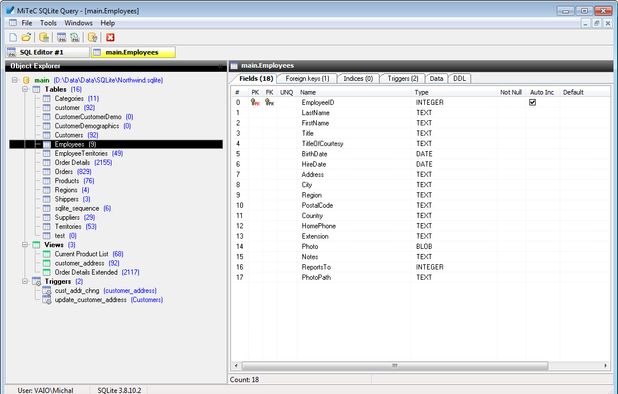Click the red X close toolbar icon
This screenshot has height=394, width=618.
coord(110,37)
